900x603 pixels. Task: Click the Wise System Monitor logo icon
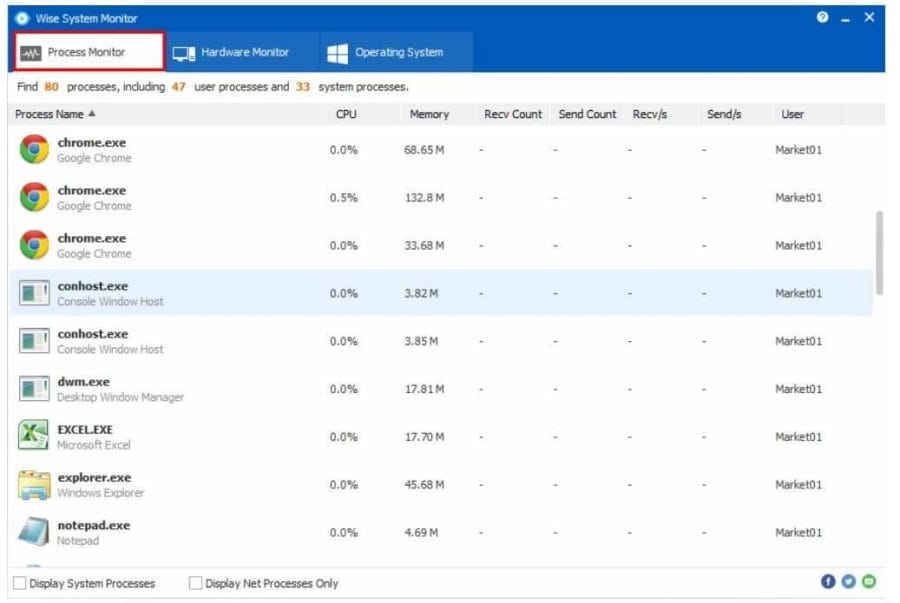[x=22, y=18]
